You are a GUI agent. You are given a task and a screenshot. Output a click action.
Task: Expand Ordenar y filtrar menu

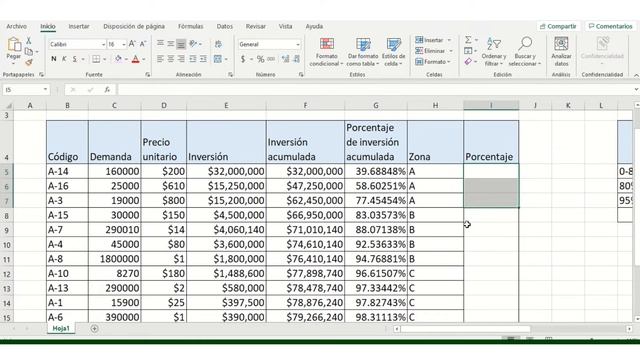(493, 52)
